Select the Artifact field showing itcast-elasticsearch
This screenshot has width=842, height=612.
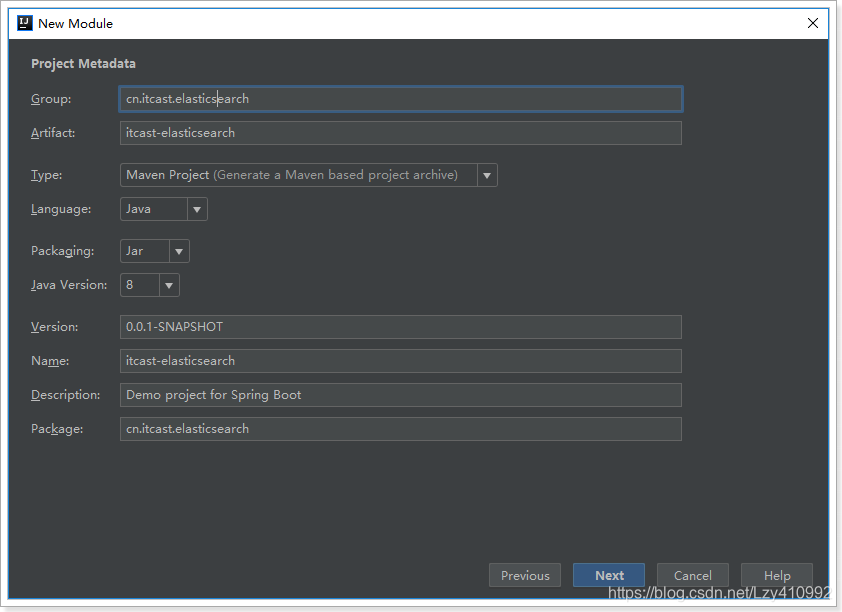tap(400, 132)
